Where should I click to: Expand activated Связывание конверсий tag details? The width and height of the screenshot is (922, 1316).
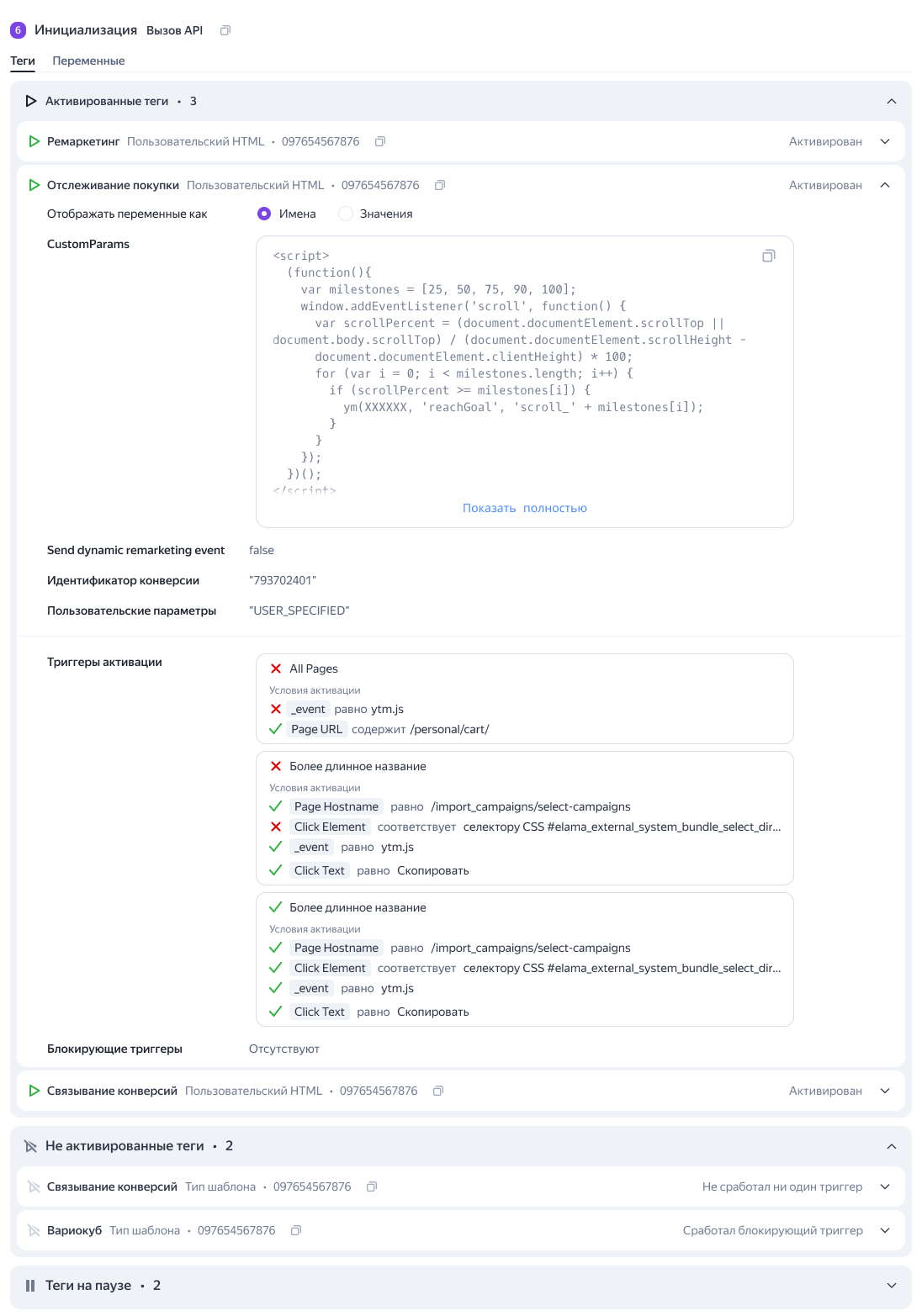(885, 1091)
